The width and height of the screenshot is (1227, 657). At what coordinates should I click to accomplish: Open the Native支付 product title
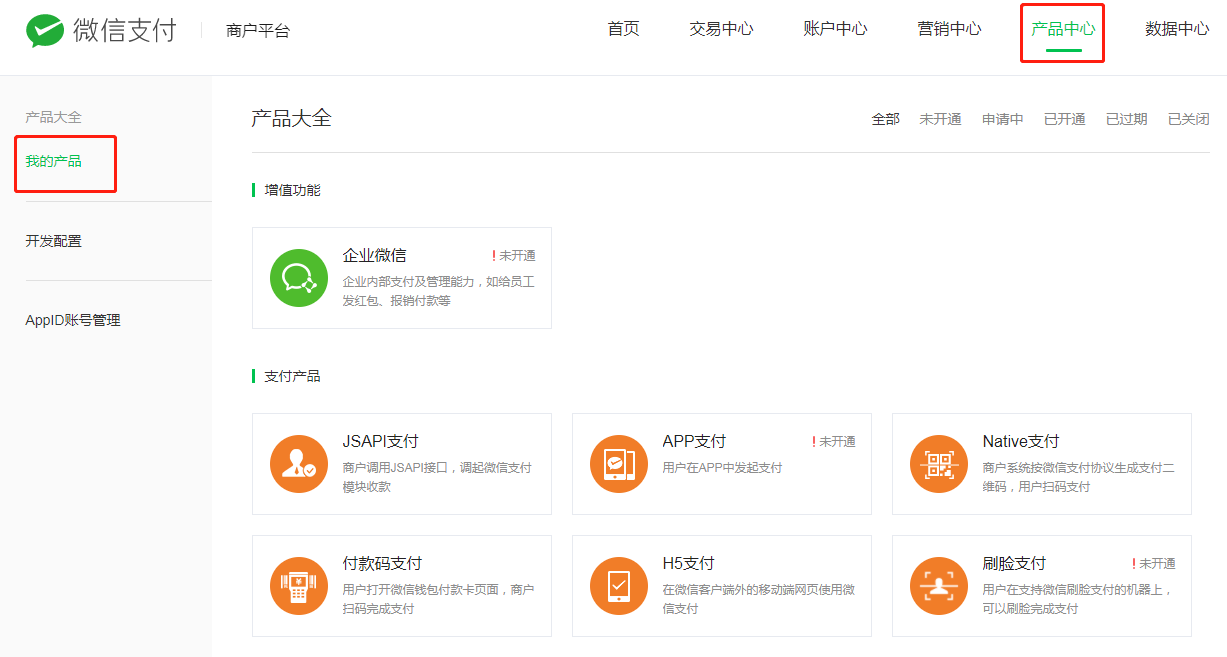pyautogui.click(x=1020, y=441)
